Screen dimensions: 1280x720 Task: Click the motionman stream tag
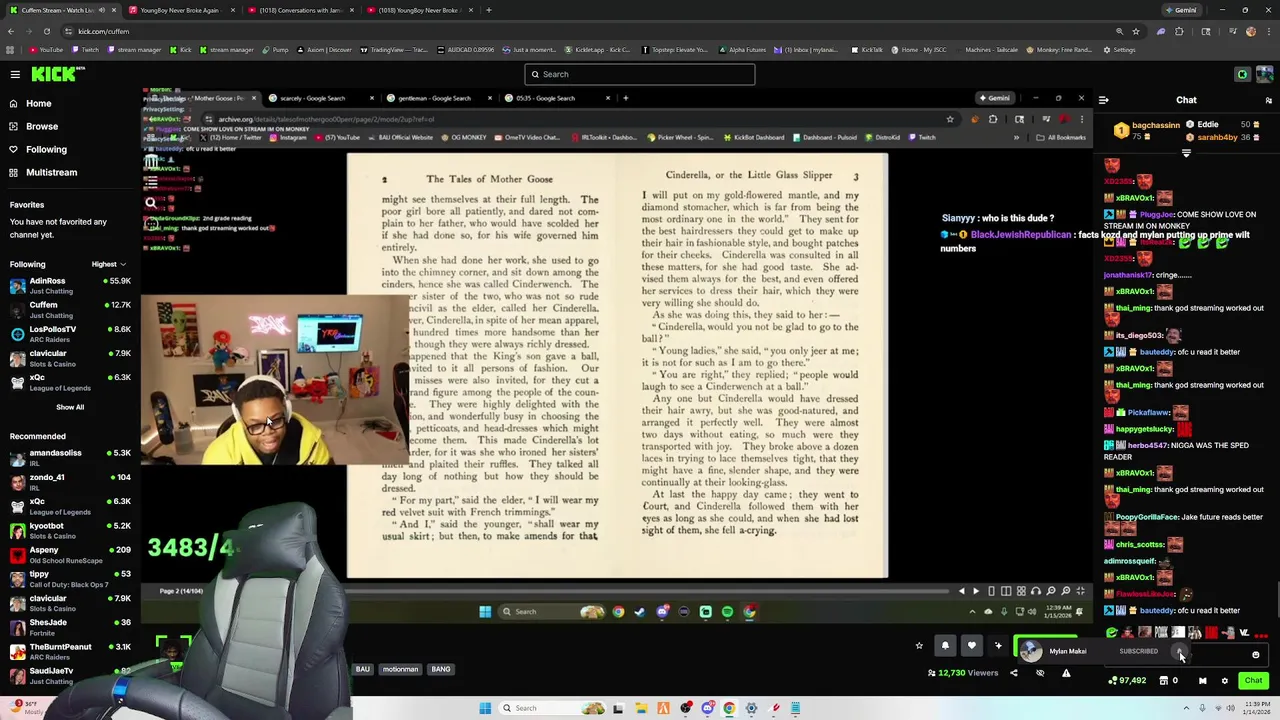[x=400, y=669]
